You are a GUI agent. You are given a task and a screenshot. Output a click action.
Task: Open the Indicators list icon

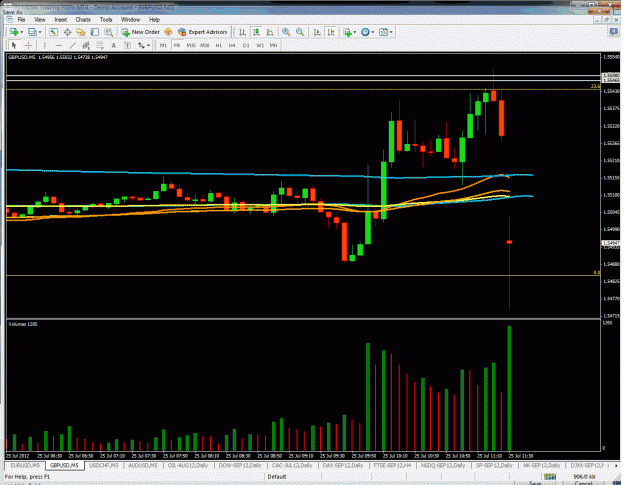pos(348,32)
